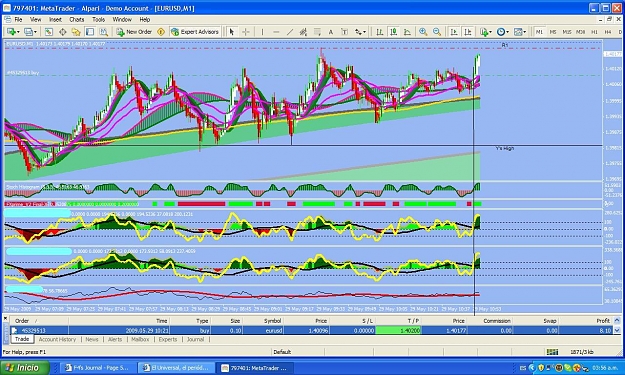The image size is (625, 375).
Task: Sort trades by Order column header
Action: [x=39, y=321]
